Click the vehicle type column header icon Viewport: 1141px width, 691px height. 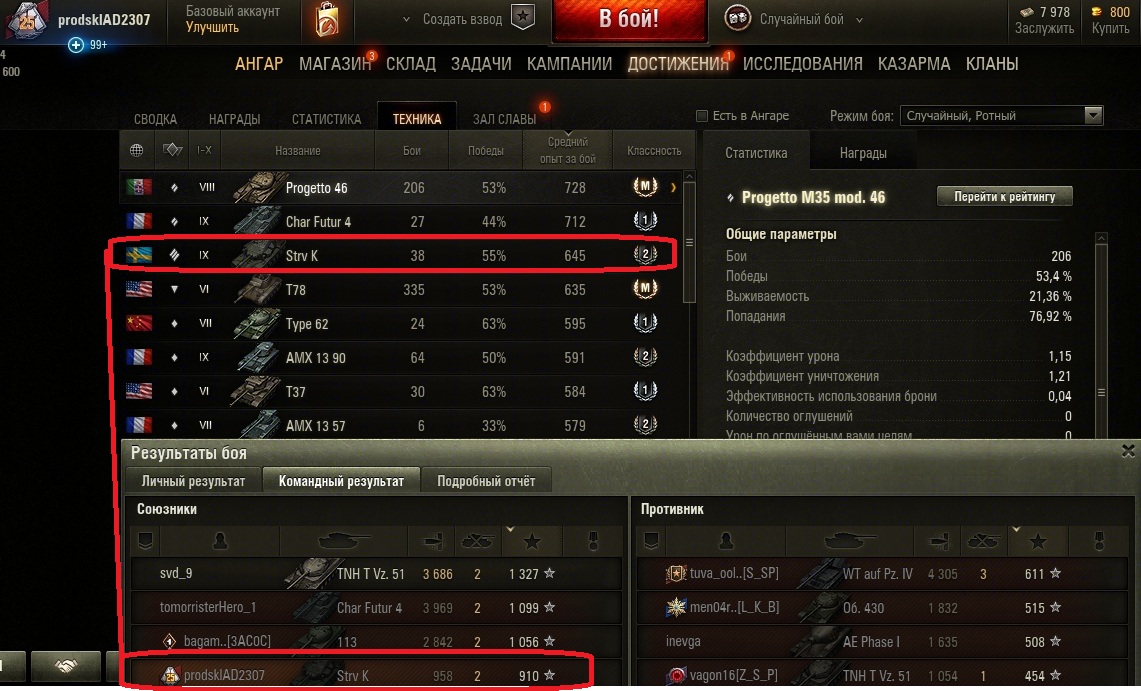[172, 150]
